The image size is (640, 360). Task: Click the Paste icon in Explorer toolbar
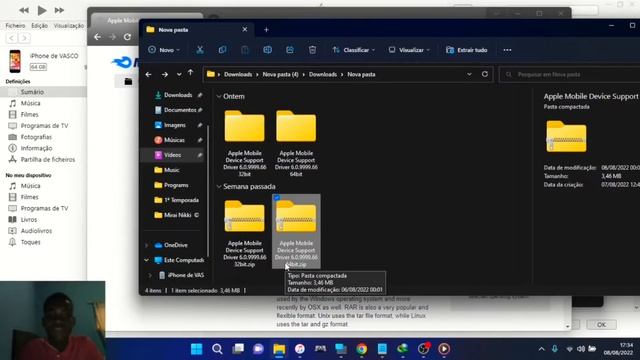point(244,50)
